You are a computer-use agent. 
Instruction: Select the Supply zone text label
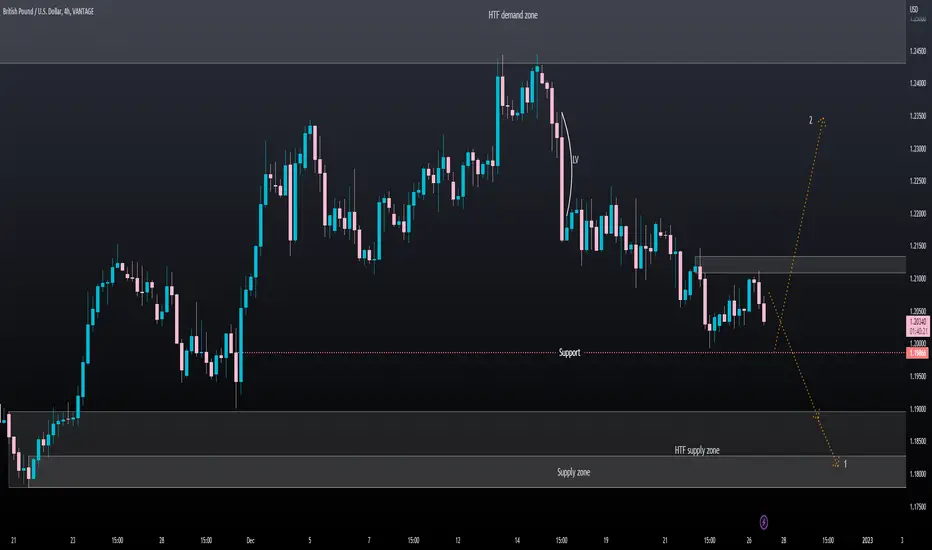click(574, 472)
